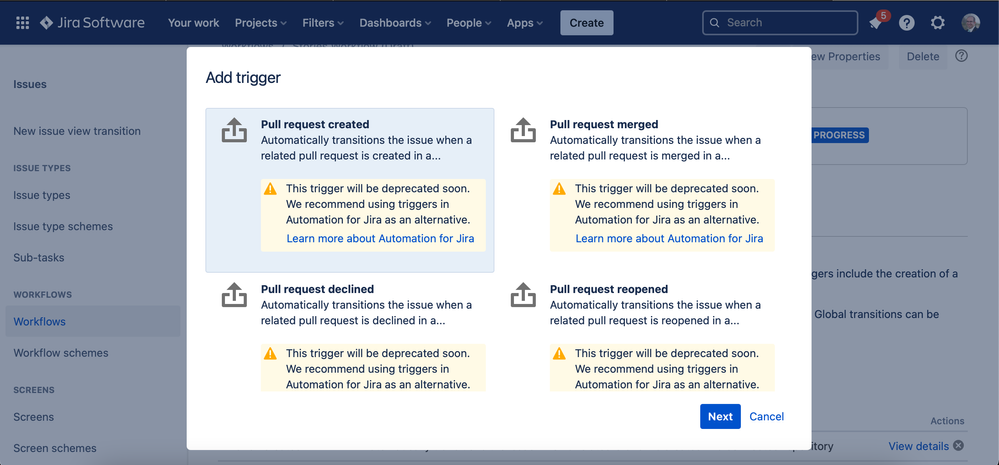
Task: Expand the People dropdown
Action: coord(469,23)
